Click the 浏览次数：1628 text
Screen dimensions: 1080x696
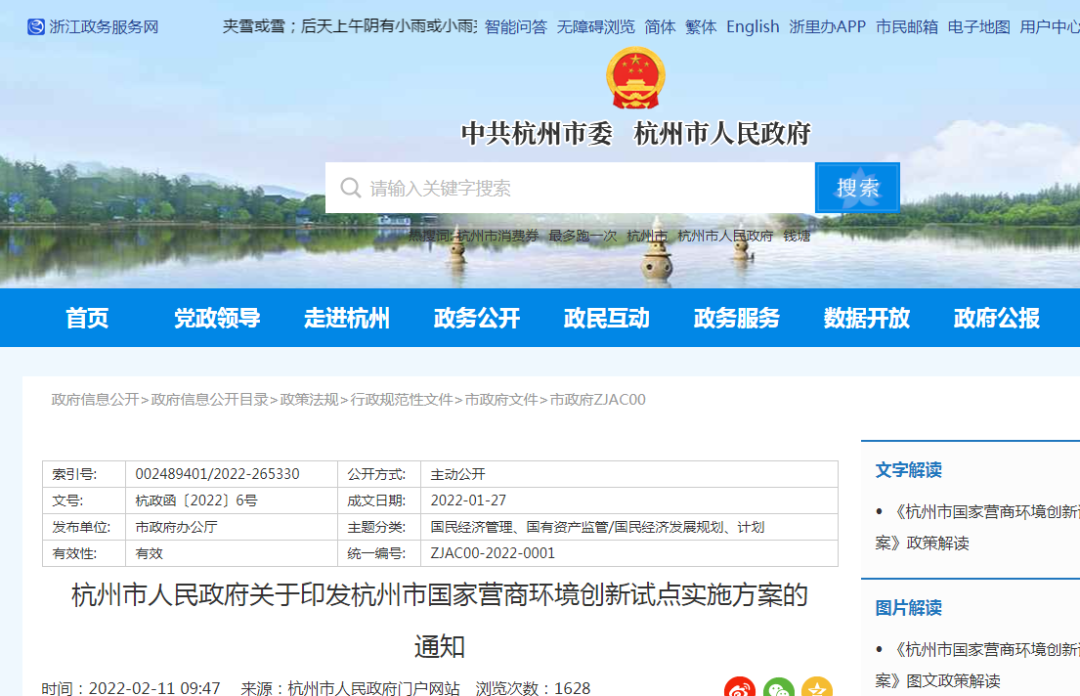pos(533,688)
